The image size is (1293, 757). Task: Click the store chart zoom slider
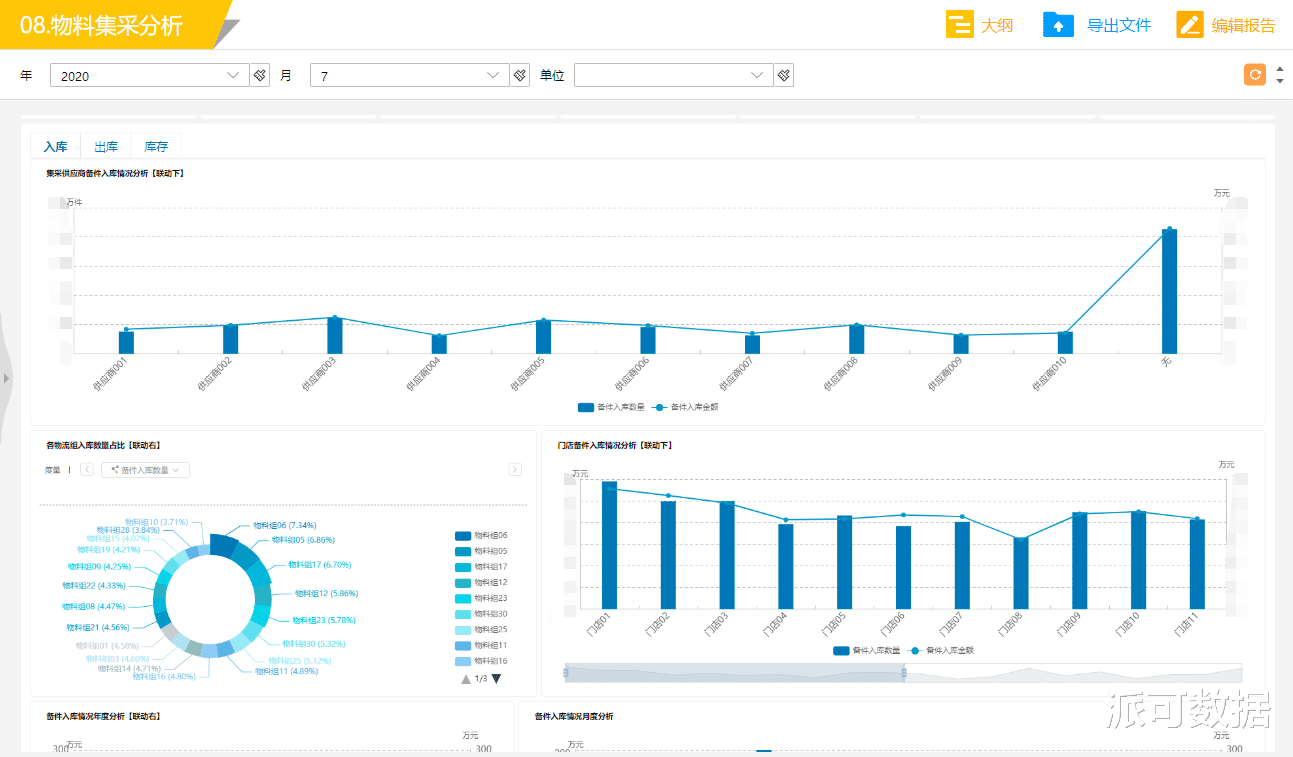click(734, 673)
